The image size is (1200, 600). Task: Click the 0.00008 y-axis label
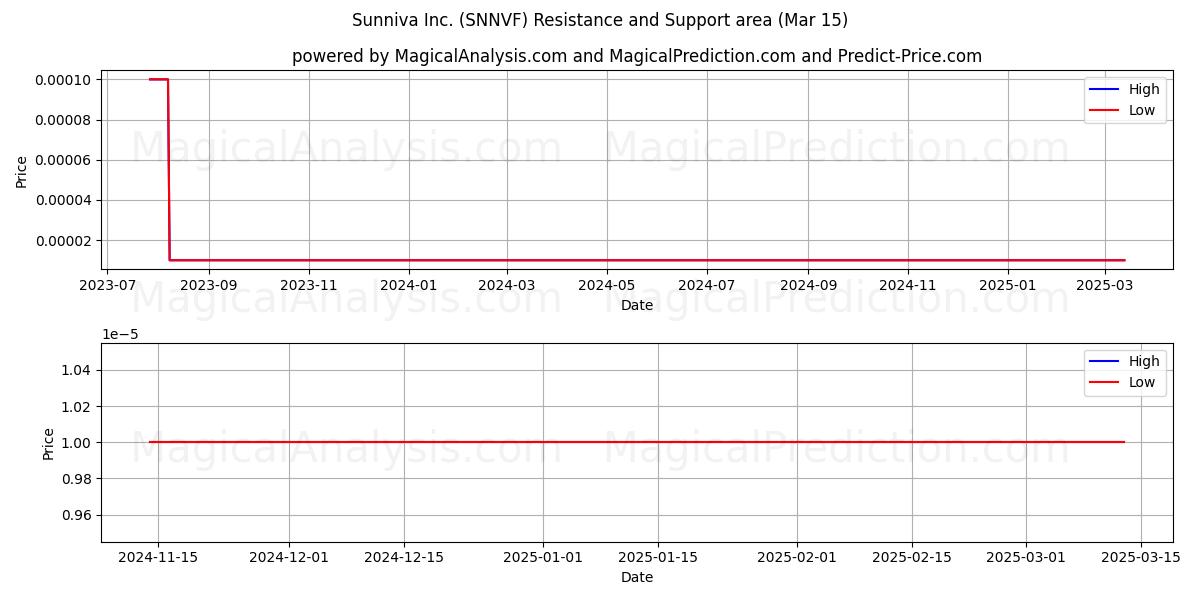[62, 120]
